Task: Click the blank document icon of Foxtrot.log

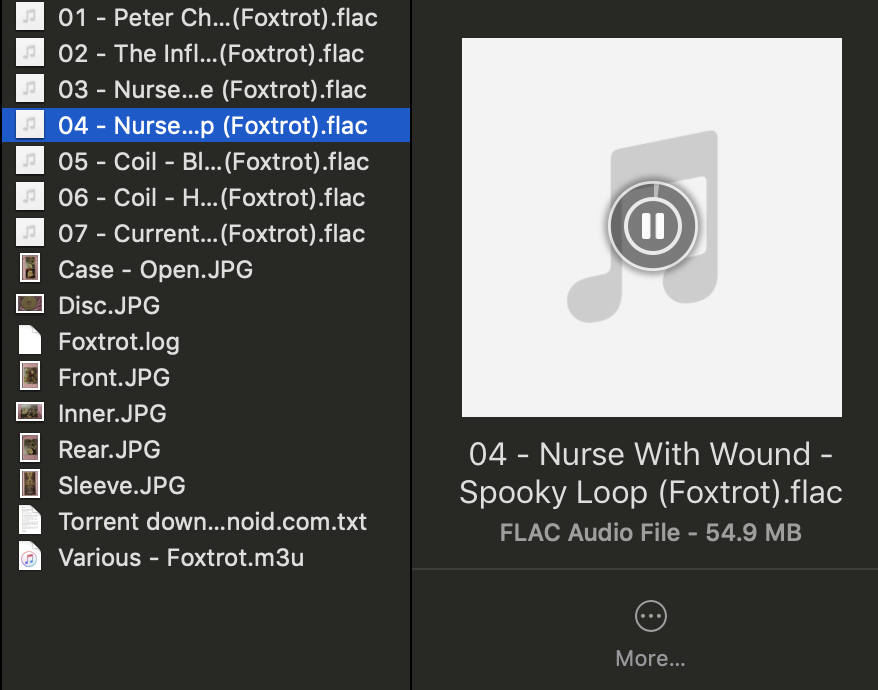Action: click(x=30, y=339)
